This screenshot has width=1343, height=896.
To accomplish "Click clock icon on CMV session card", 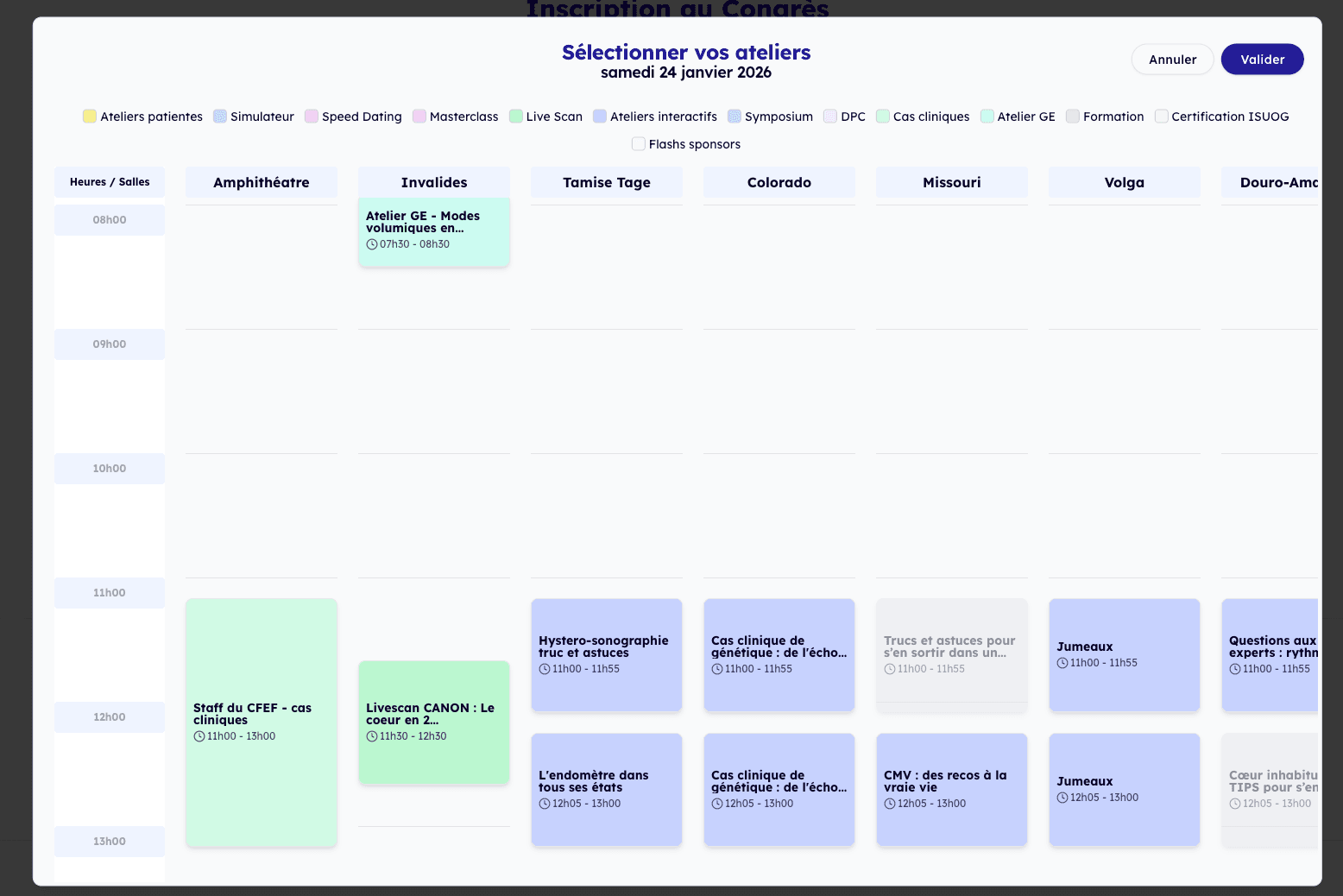I will [x=890, y=804].
